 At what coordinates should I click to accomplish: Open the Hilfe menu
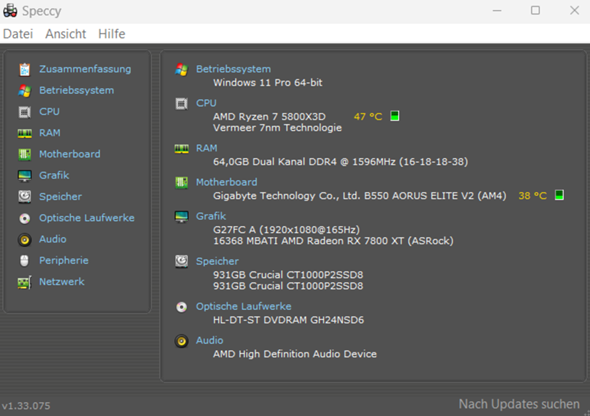[112, 34]
